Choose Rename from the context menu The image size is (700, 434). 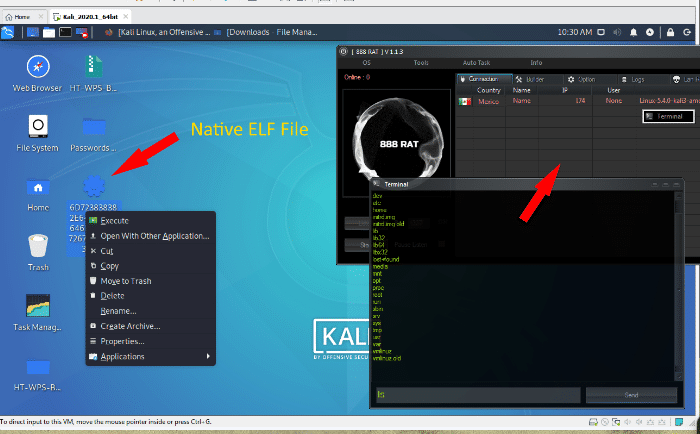(150, 311)
